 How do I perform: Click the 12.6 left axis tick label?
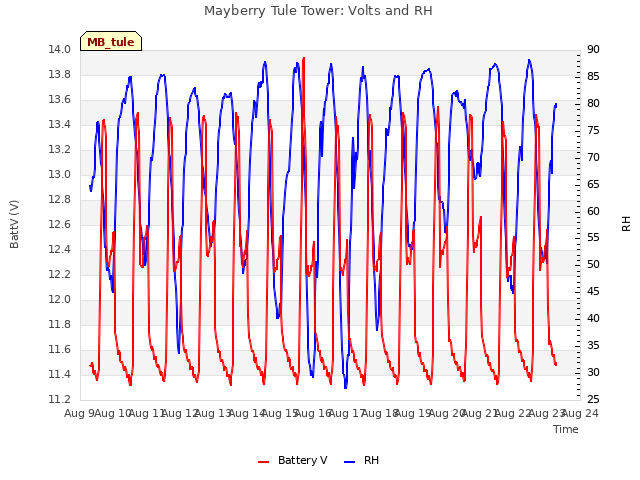(59, 224)
